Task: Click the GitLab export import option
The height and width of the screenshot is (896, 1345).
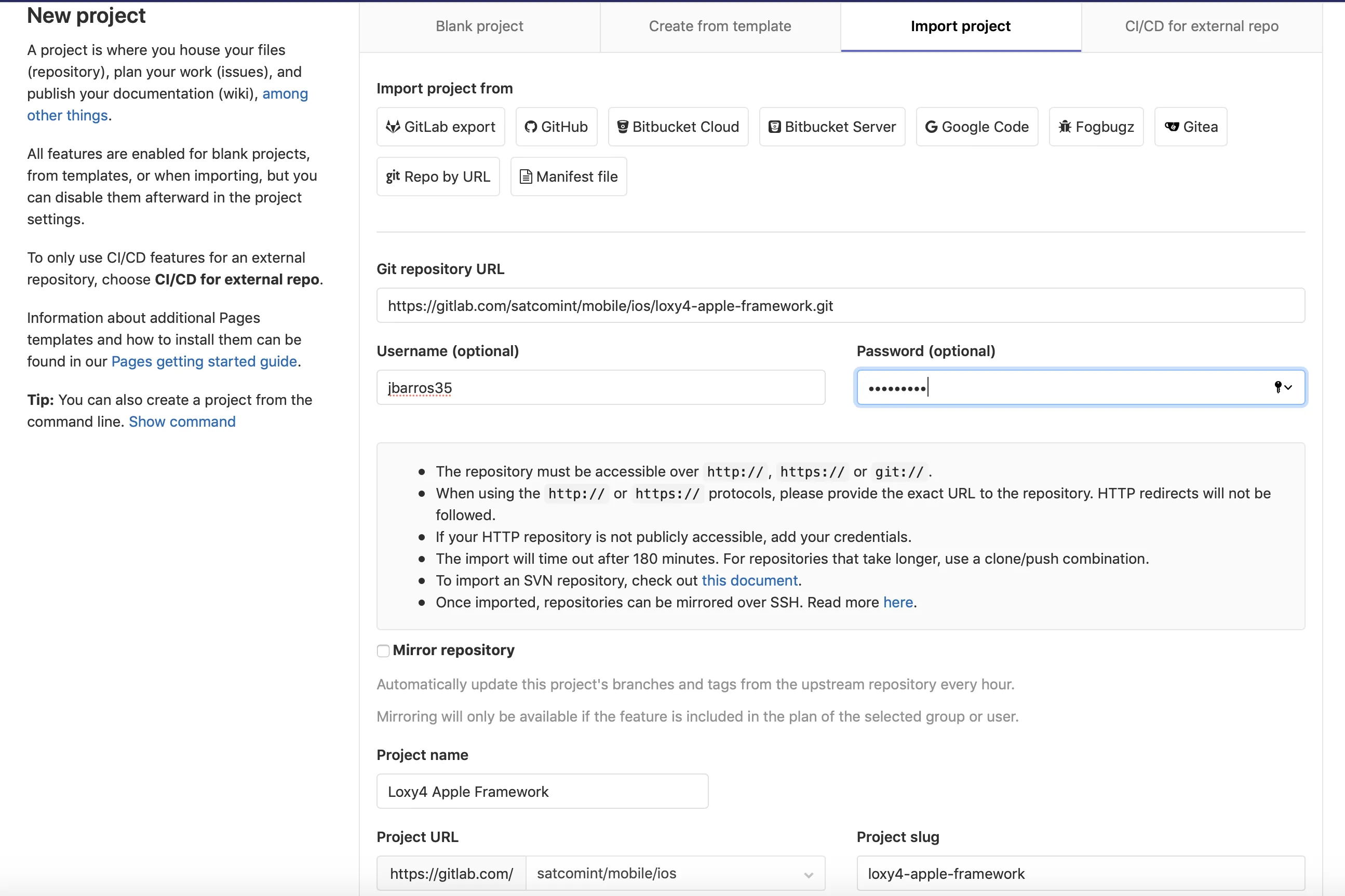Action: pyautogui.click(x=440, y=127)
